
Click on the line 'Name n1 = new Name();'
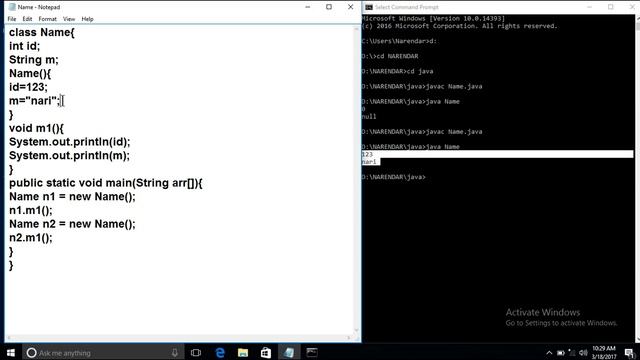tap(72, 196)
